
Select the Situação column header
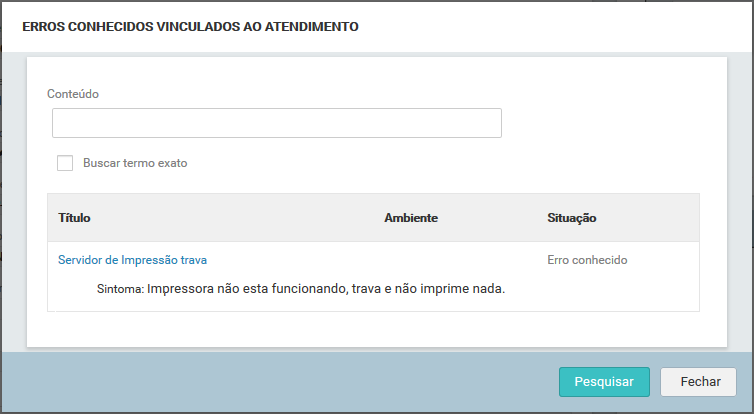pyautogui.click(x=571, y=218)
